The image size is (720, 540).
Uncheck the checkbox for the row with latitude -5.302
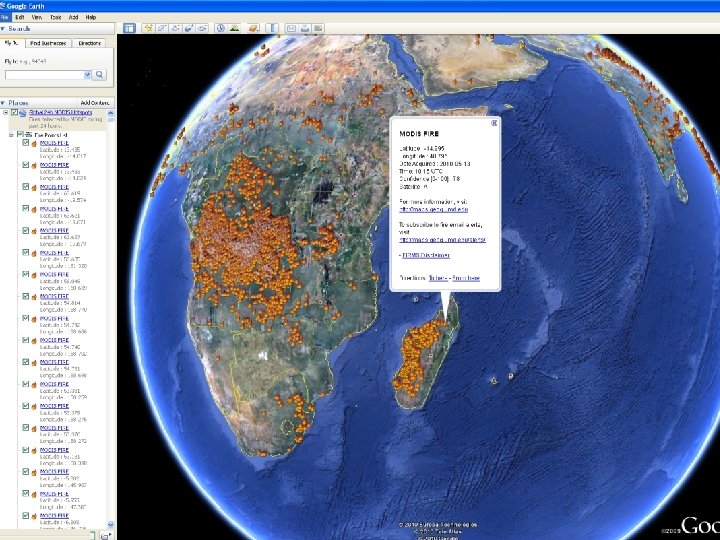26,471
